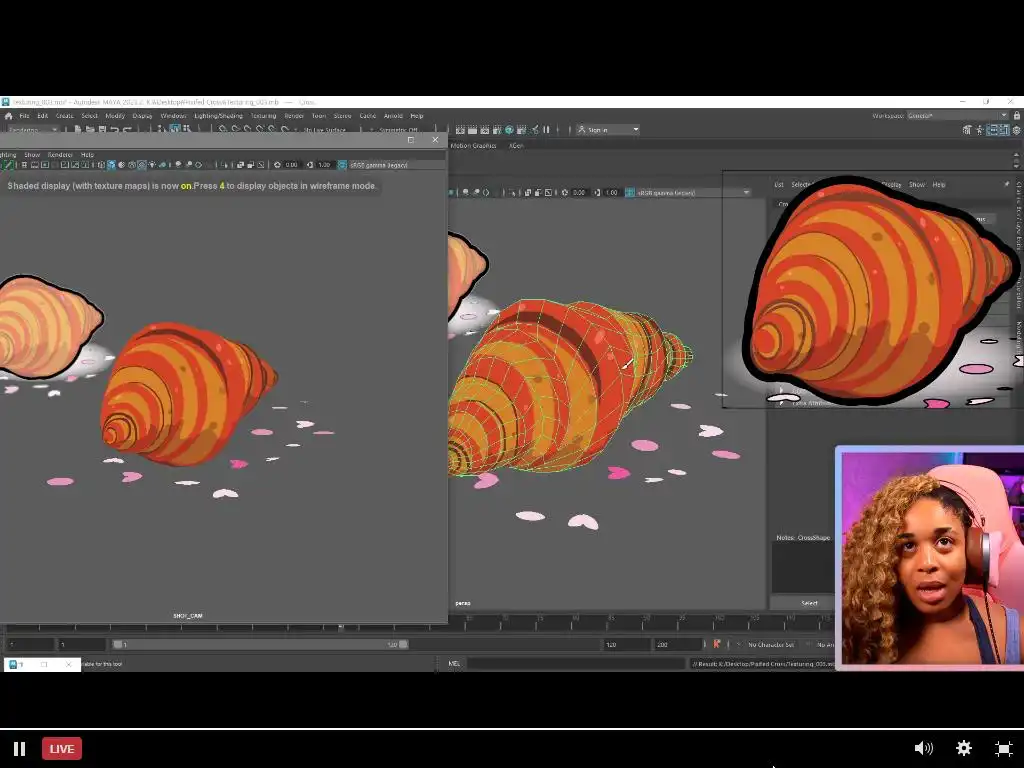The width and height of the screenshot is (1024, 768).
Task: Click the range slider bar end handle
Action: pos(404,645)
